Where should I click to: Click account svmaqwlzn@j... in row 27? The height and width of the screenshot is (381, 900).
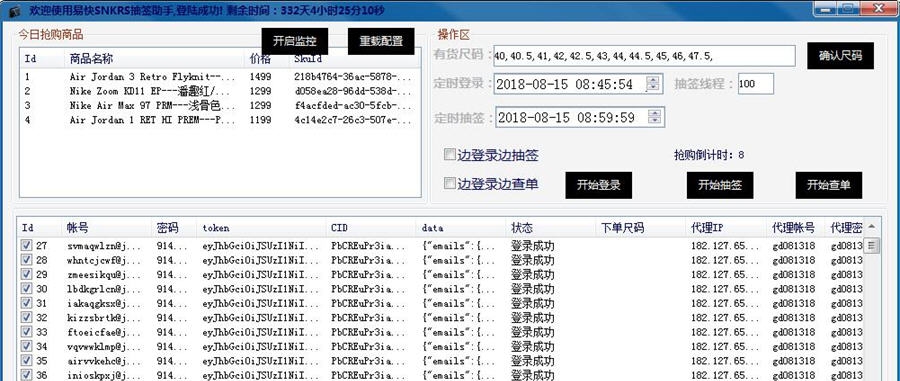point(103,246)
